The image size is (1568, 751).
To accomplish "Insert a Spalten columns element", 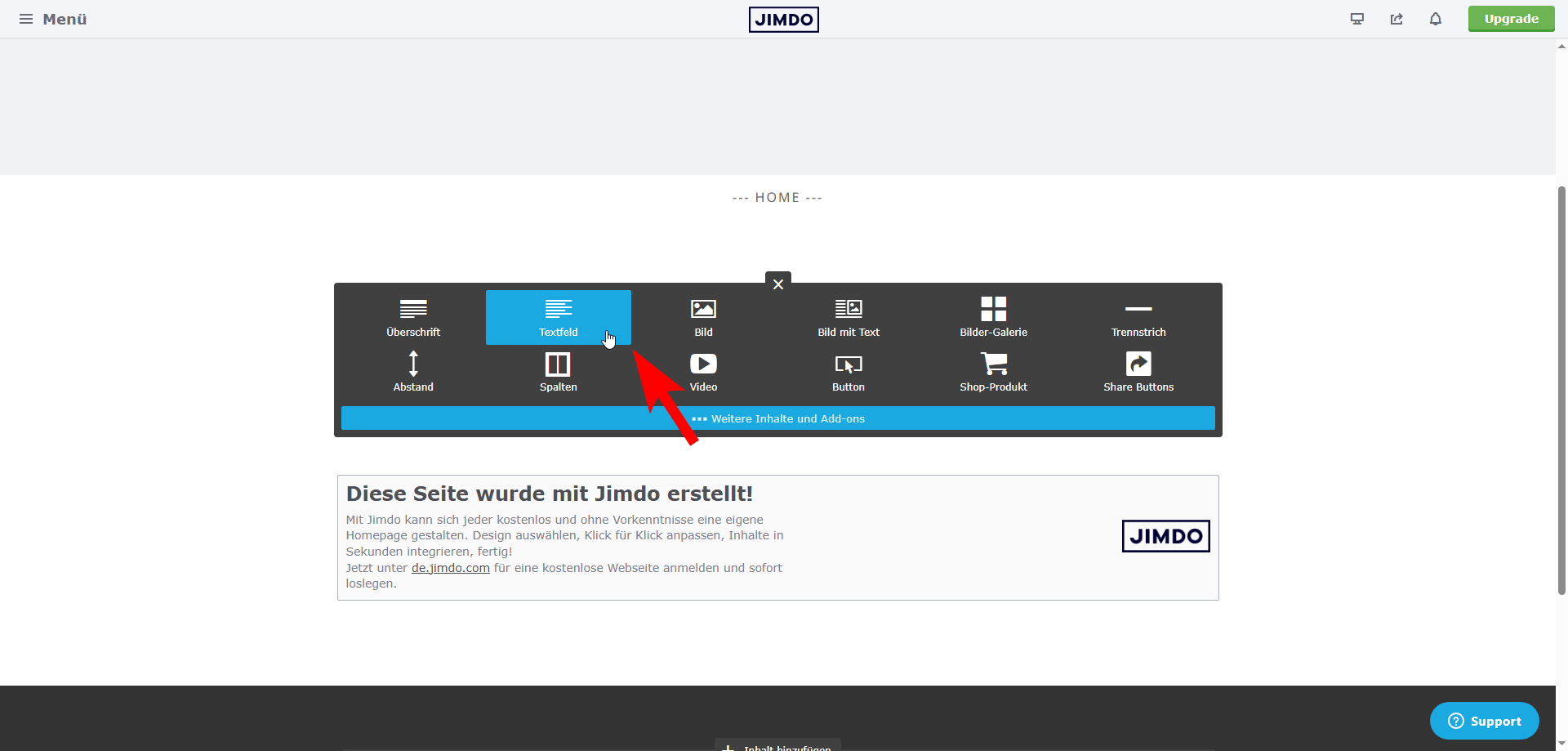I will pyautogui.click(x=559, y=373).
